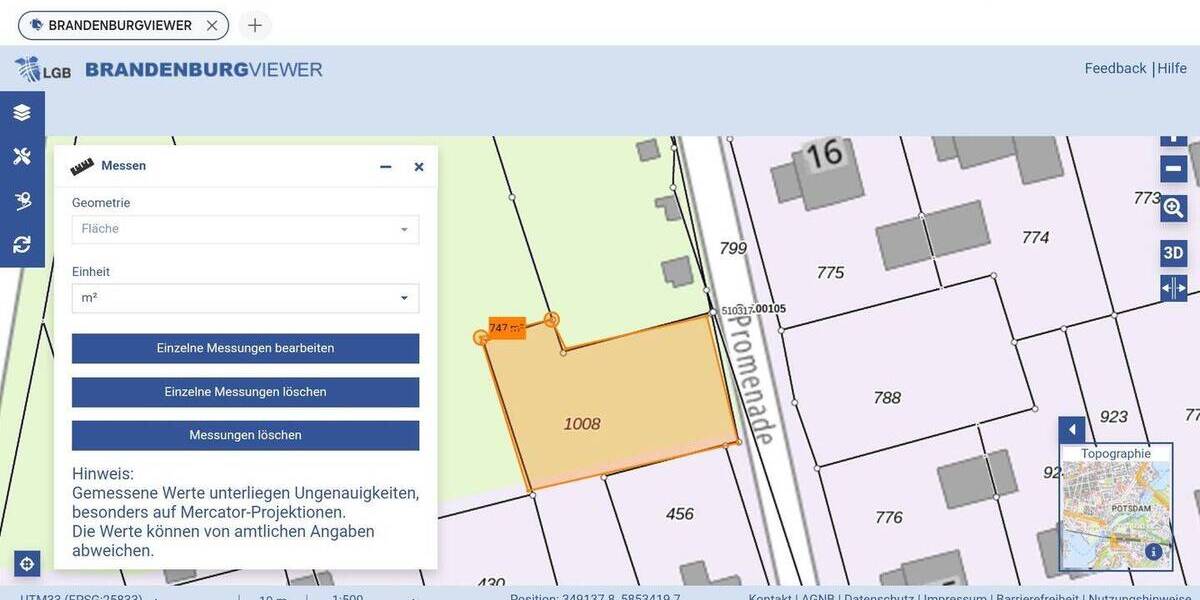Collapse the Topographie overview map panel
The width and height of the screenshot is (1200, 600).
coord(1071,429)
